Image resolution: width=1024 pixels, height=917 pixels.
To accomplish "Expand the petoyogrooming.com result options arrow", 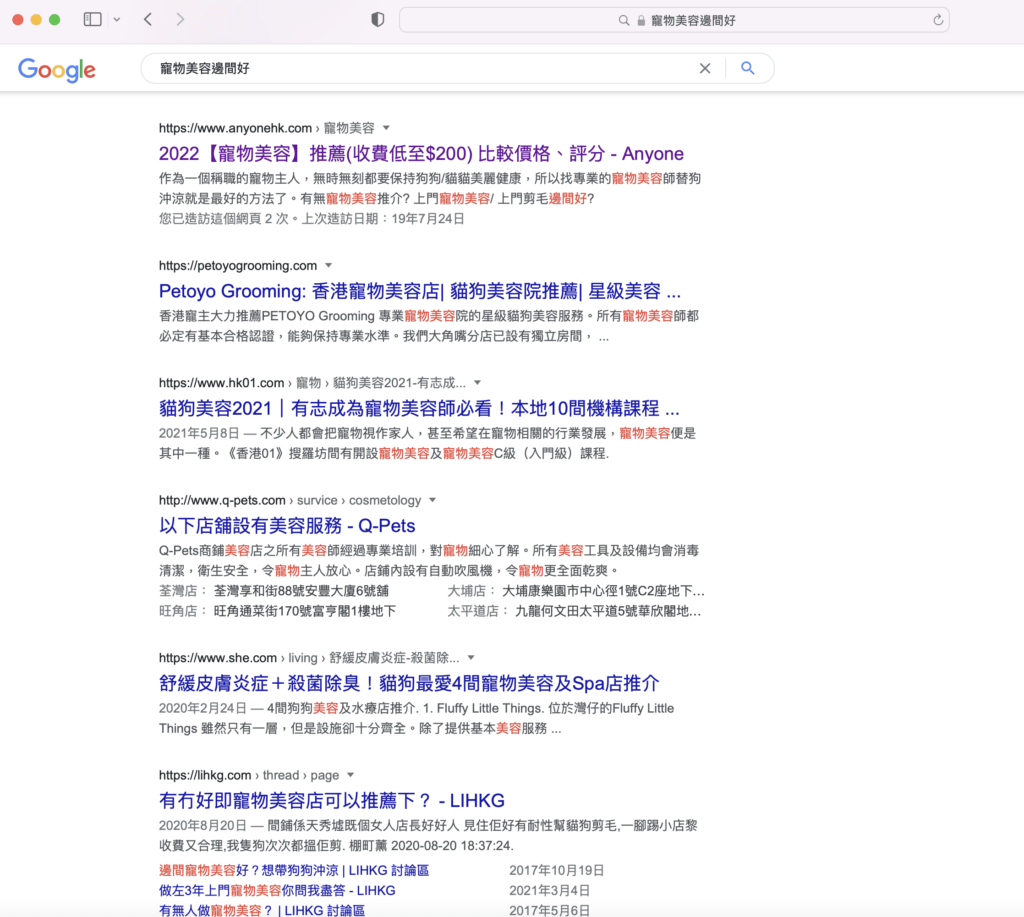I will tap(328, 266).
